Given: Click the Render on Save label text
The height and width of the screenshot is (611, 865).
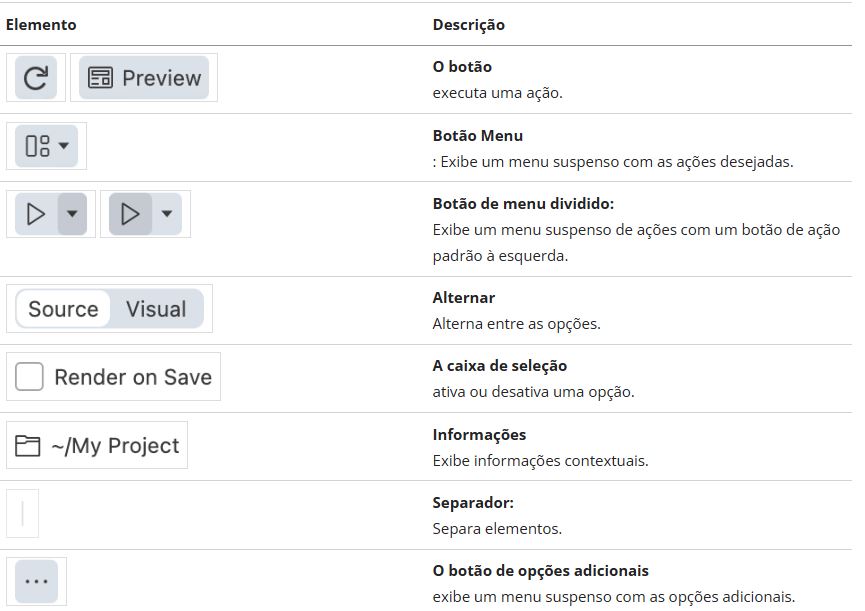Looking at the screenshot, I should click(133, 377).
